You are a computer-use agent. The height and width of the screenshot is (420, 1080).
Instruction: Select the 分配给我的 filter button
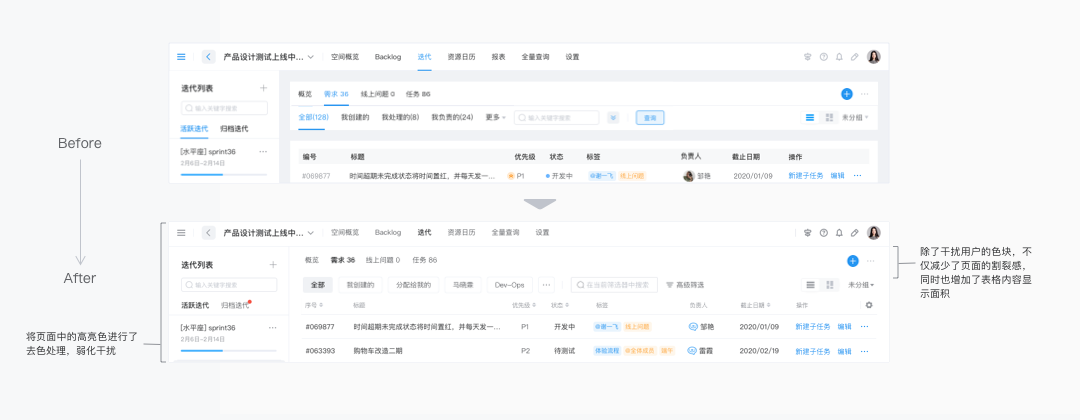tap(413, 285)
